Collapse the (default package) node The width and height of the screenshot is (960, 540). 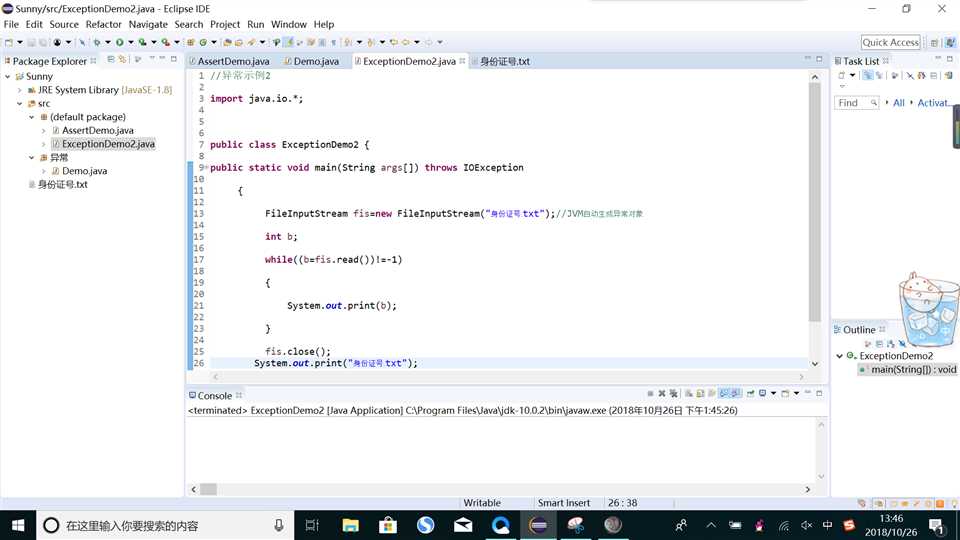tap(31, 117)
